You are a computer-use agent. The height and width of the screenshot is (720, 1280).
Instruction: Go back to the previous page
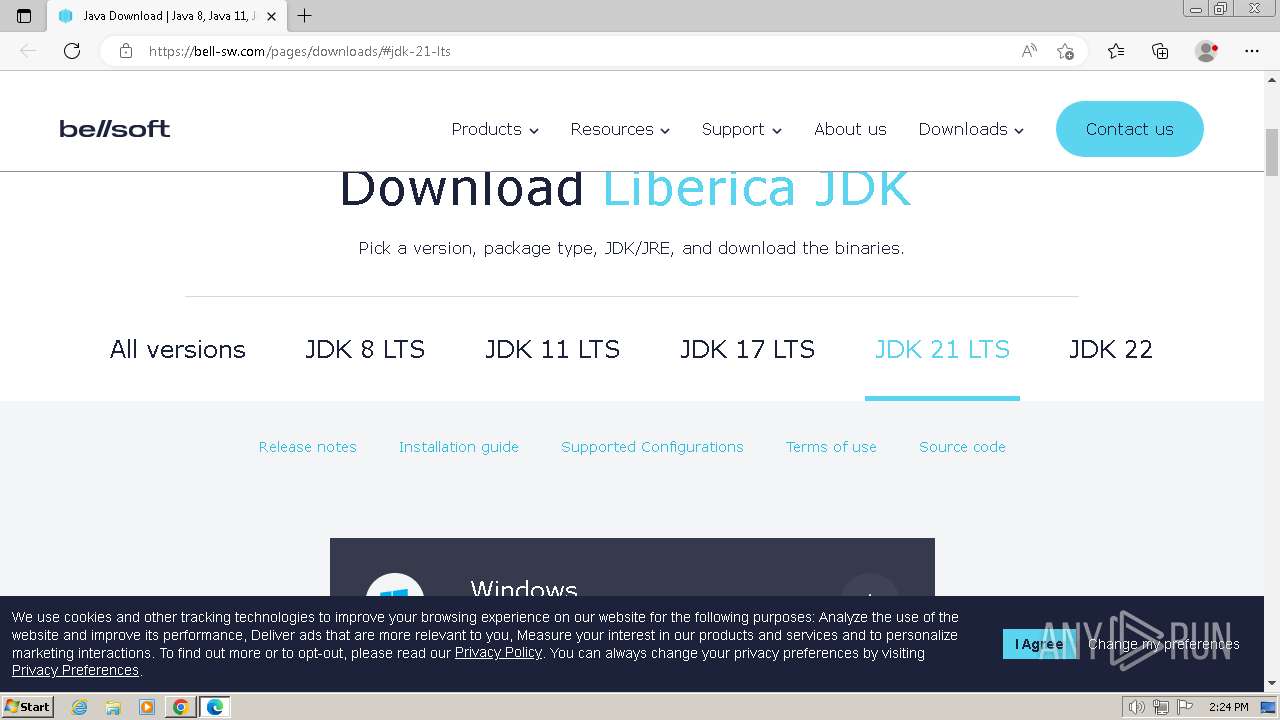pos(28,51)
